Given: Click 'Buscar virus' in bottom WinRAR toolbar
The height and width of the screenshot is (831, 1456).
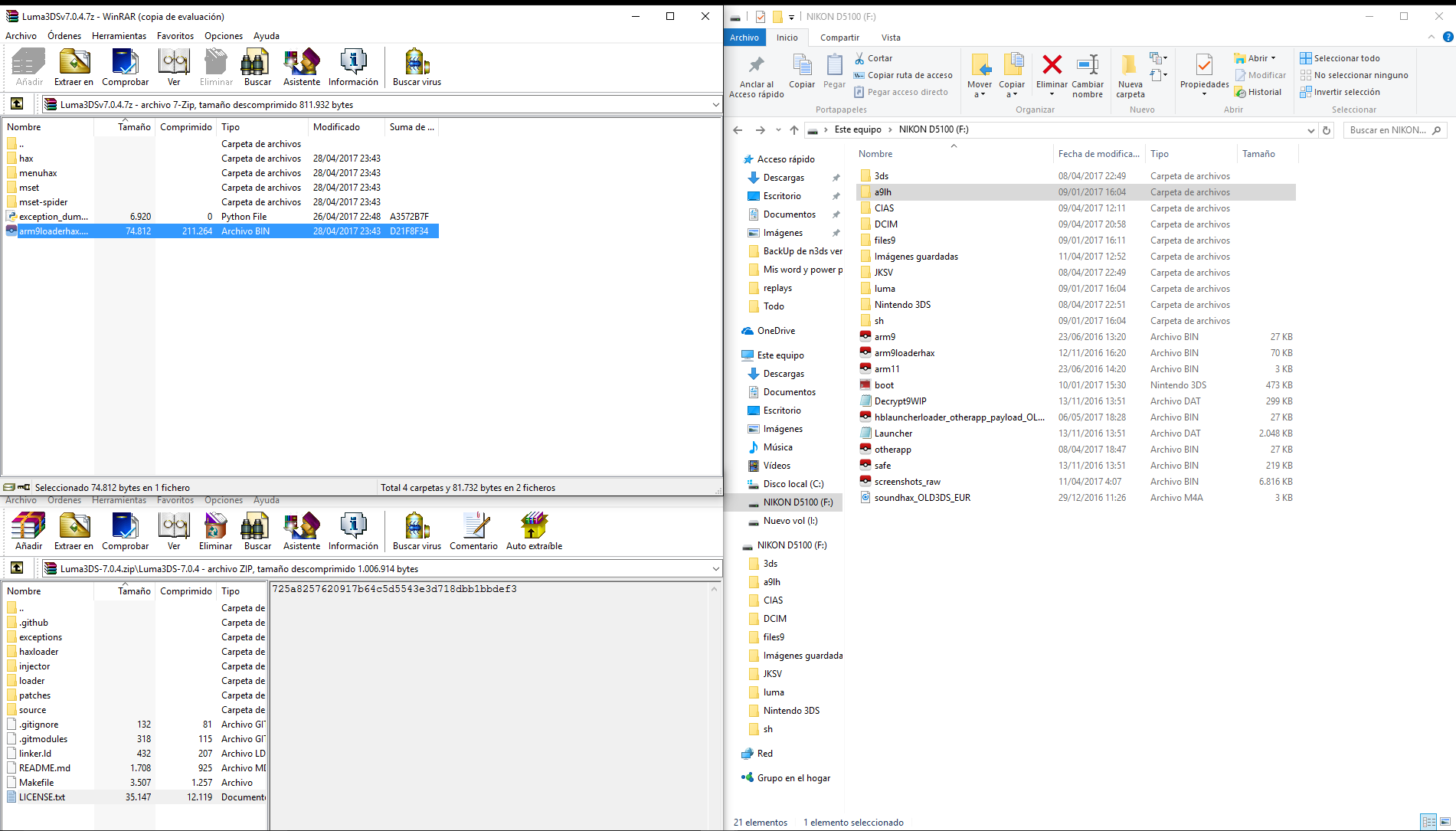Looking at the screenshot, I should pyautogui.click(x=417, y=532).
